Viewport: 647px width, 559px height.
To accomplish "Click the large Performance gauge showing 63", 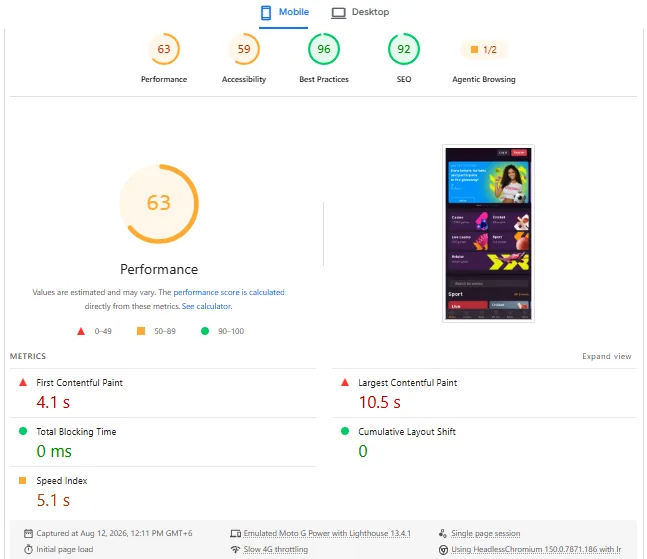I will (x=159, y=204).
